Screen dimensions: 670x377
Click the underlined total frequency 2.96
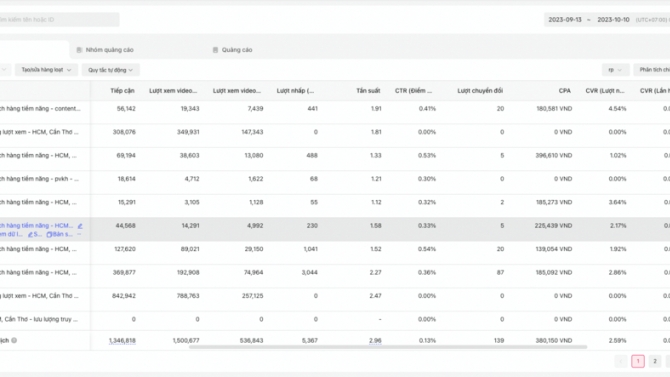click(x=375, y=341)
